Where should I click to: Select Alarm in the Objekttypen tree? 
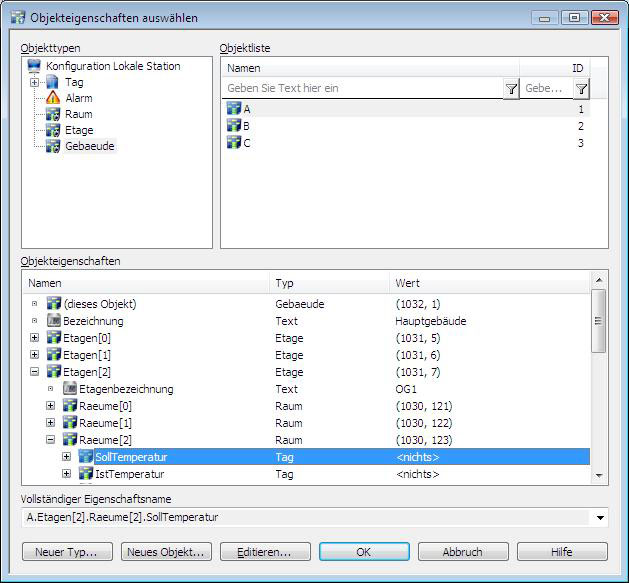79,98
